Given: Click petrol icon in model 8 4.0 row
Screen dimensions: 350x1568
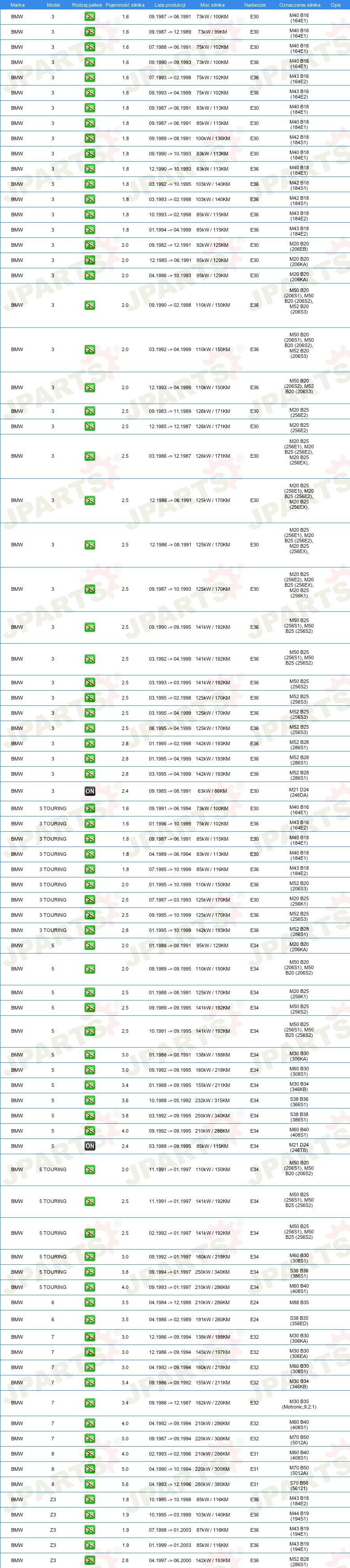Looking at the screenshot, I should click(x=90, y=1453).
